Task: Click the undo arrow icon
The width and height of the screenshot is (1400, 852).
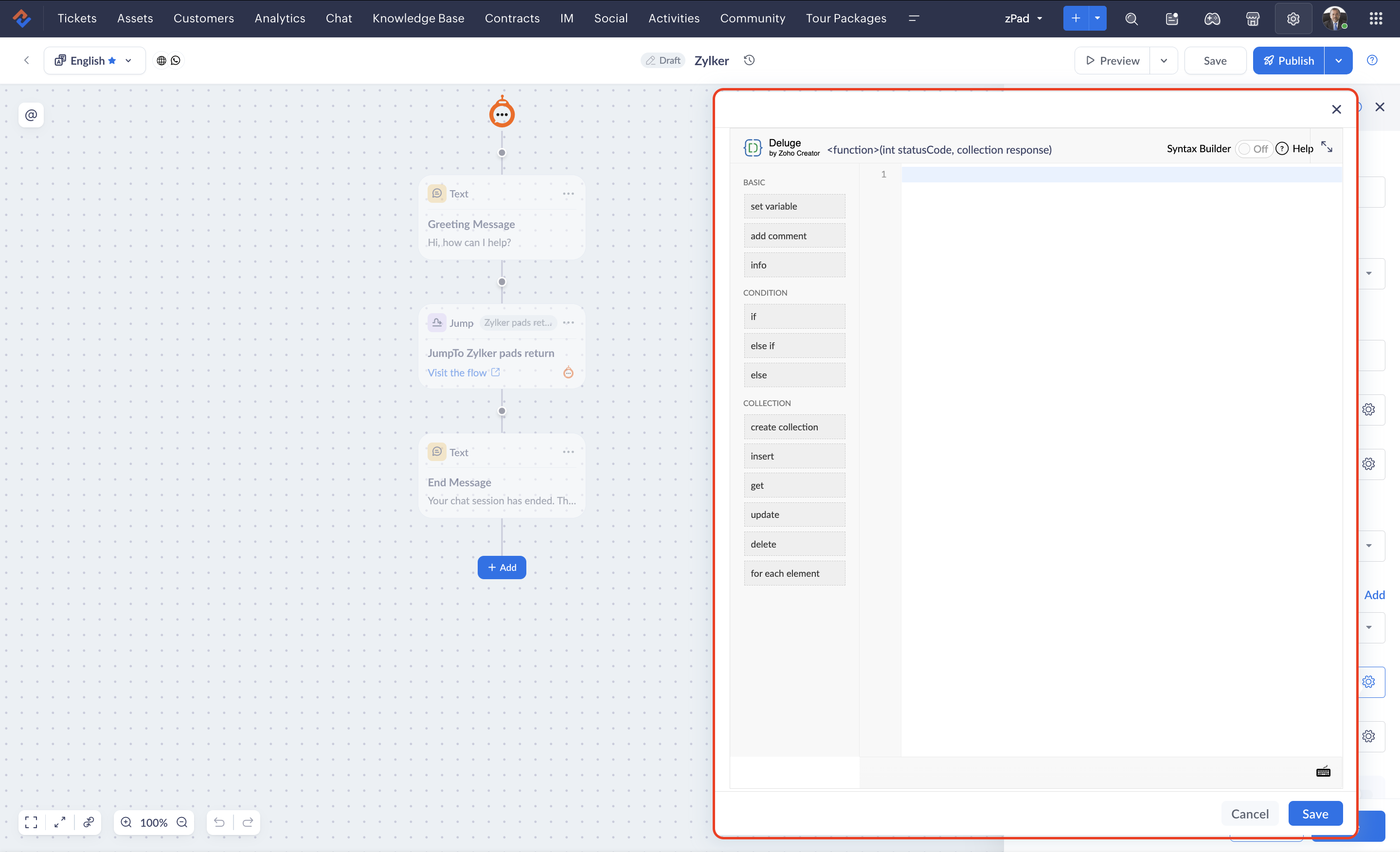Action: (x=219, y=822)
